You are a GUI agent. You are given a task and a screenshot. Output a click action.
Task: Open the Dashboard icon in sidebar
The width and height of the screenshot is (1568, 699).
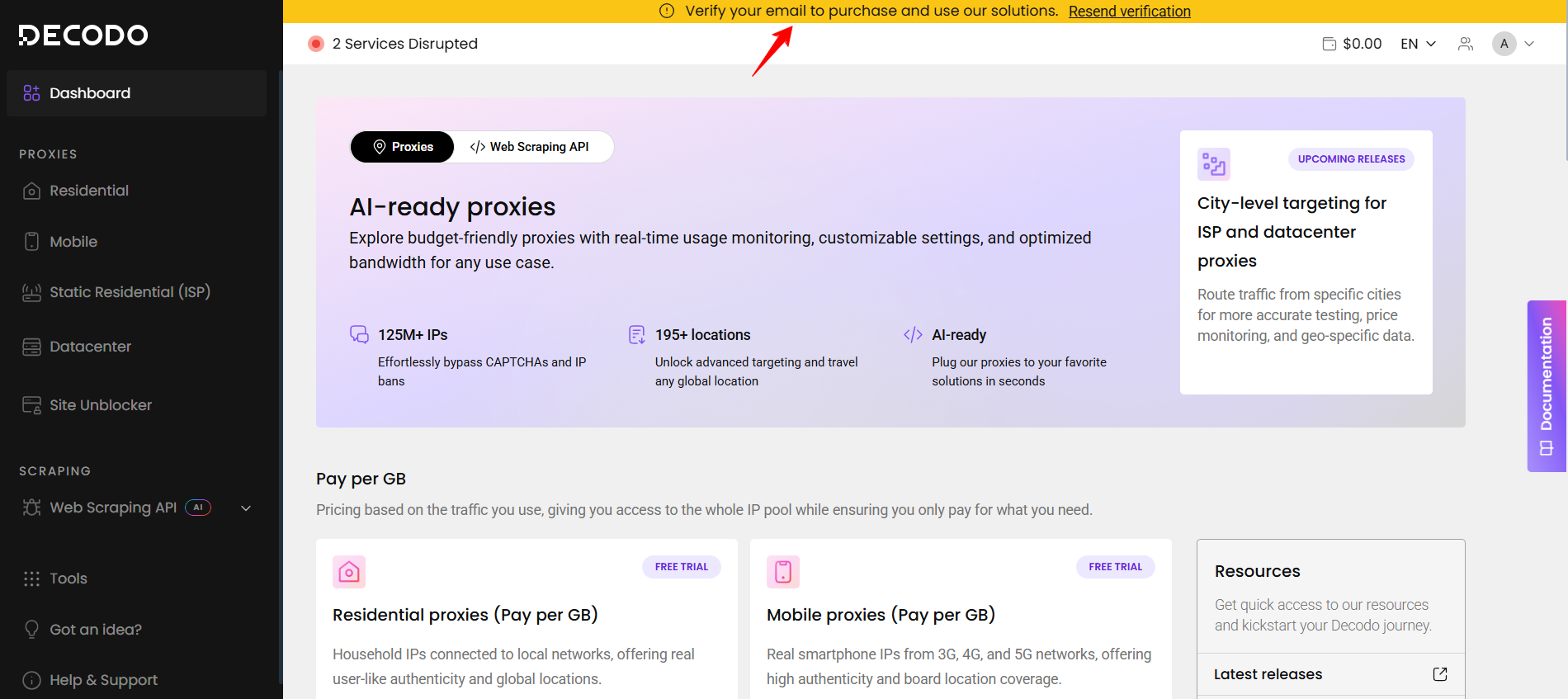31,93
